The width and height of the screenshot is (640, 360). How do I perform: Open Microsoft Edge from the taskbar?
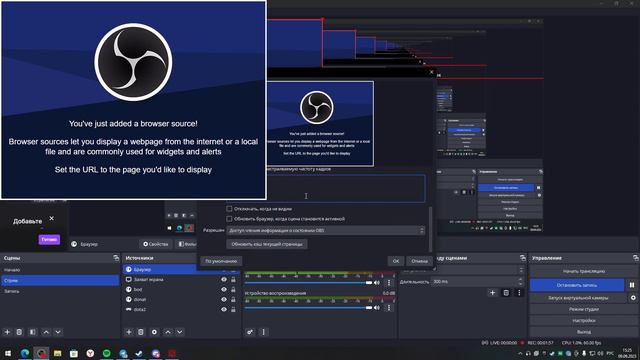click(x=24, y=353)
